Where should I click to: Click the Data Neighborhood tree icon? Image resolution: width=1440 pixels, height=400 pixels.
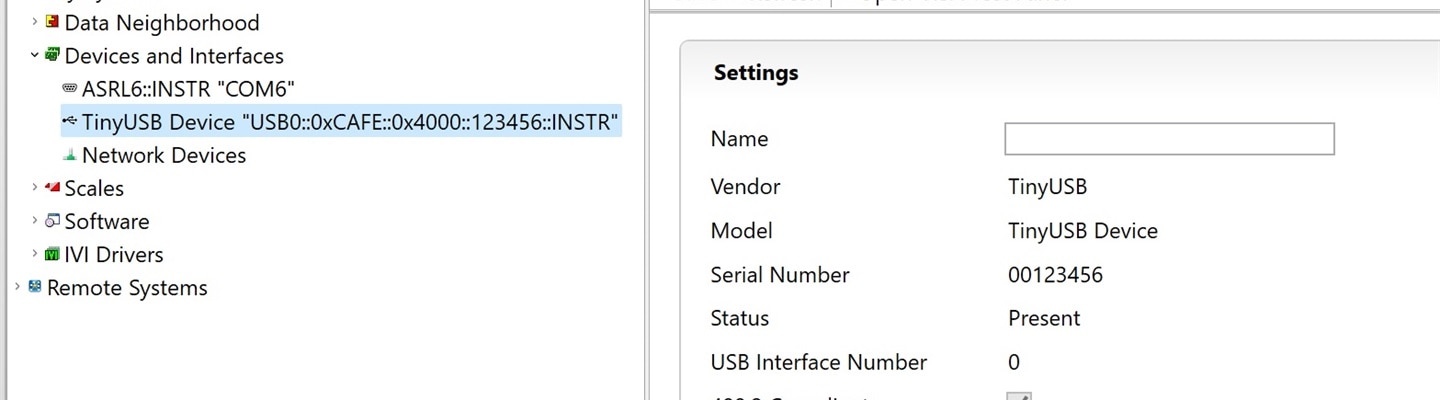[x=52, y=22]
